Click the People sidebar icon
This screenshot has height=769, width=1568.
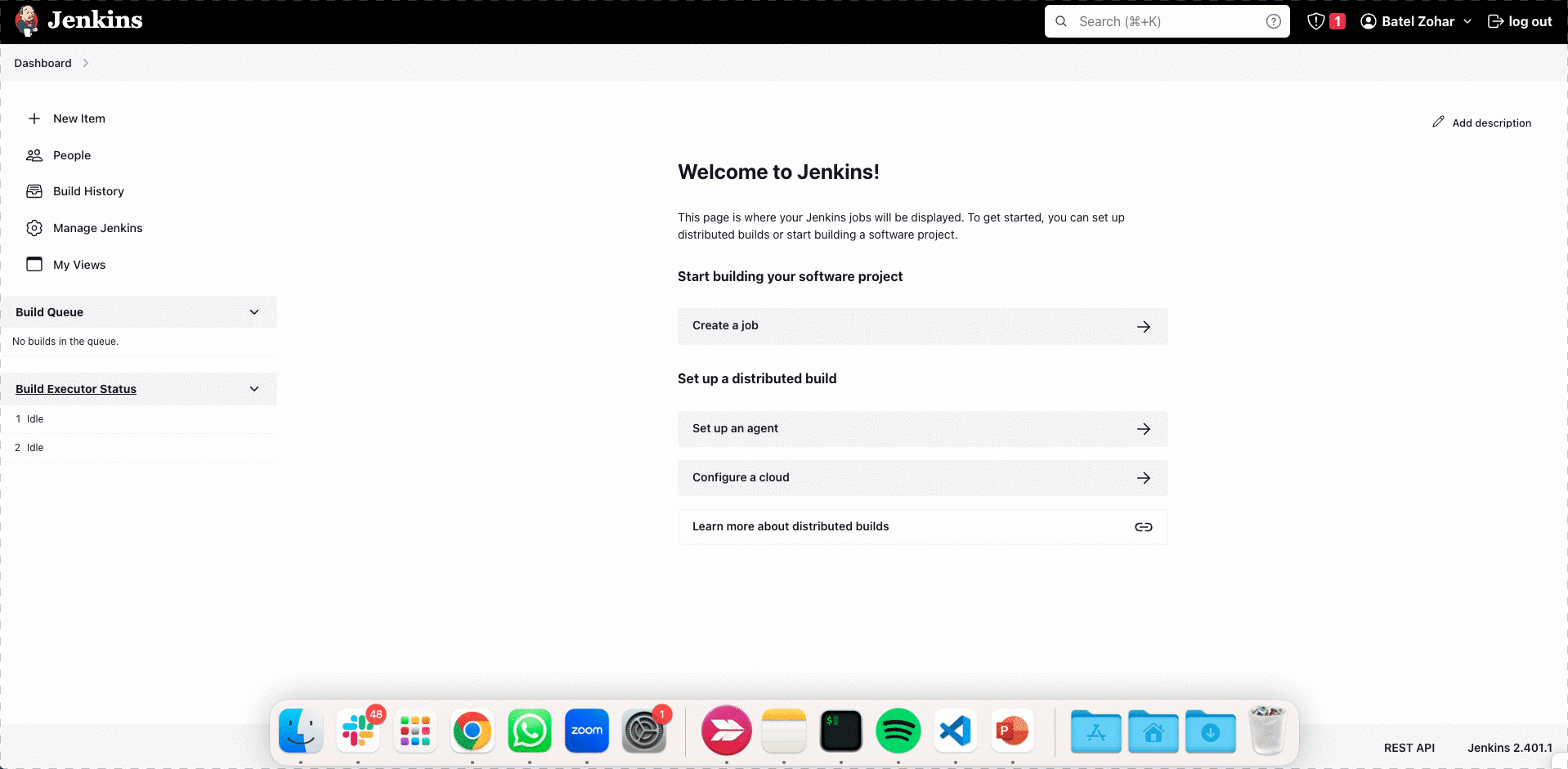pos(34,155)
